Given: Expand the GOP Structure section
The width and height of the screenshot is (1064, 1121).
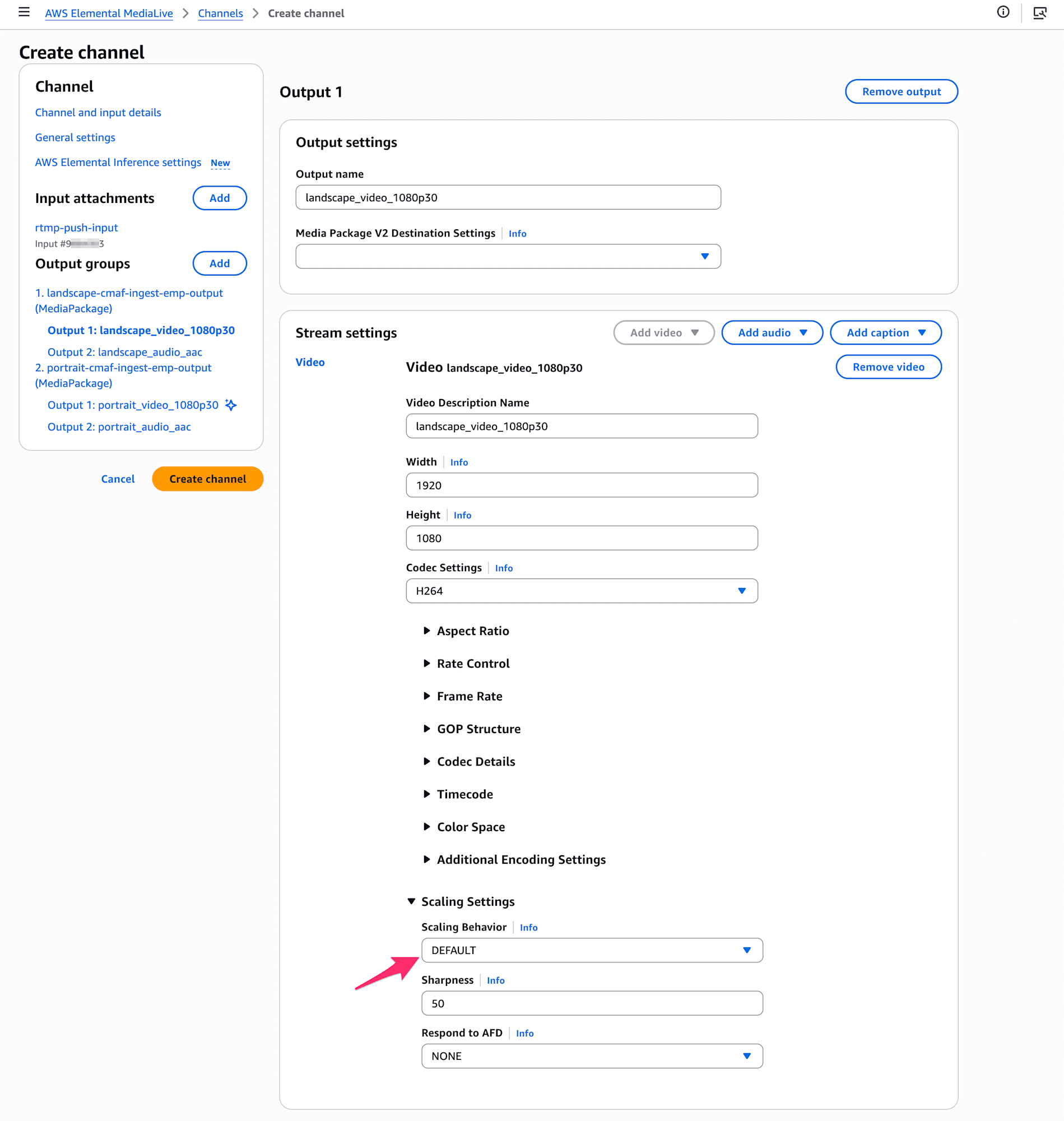Looking at the screenshot, I should [x=478, y=729].
